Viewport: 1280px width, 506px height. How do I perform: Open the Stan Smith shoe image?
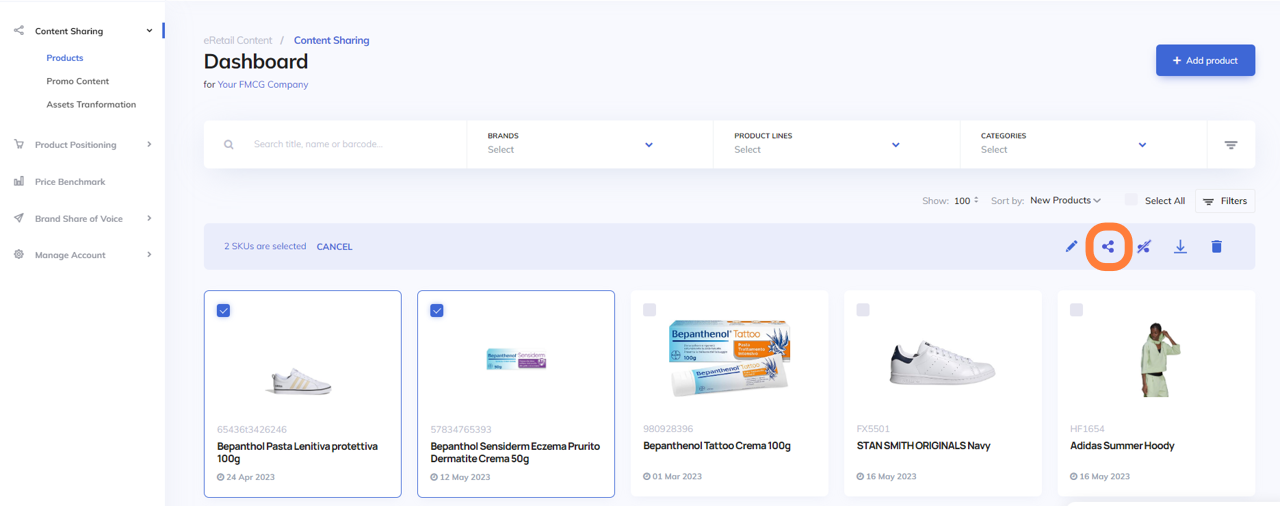[941, 363]
